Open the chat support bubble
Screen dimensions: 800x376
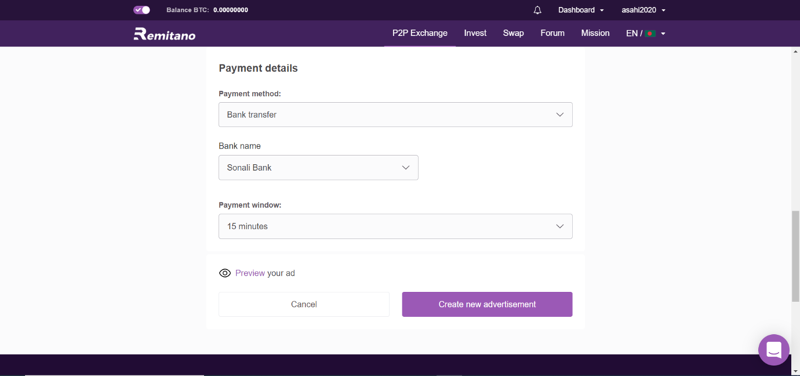click(x=773, y=349)
